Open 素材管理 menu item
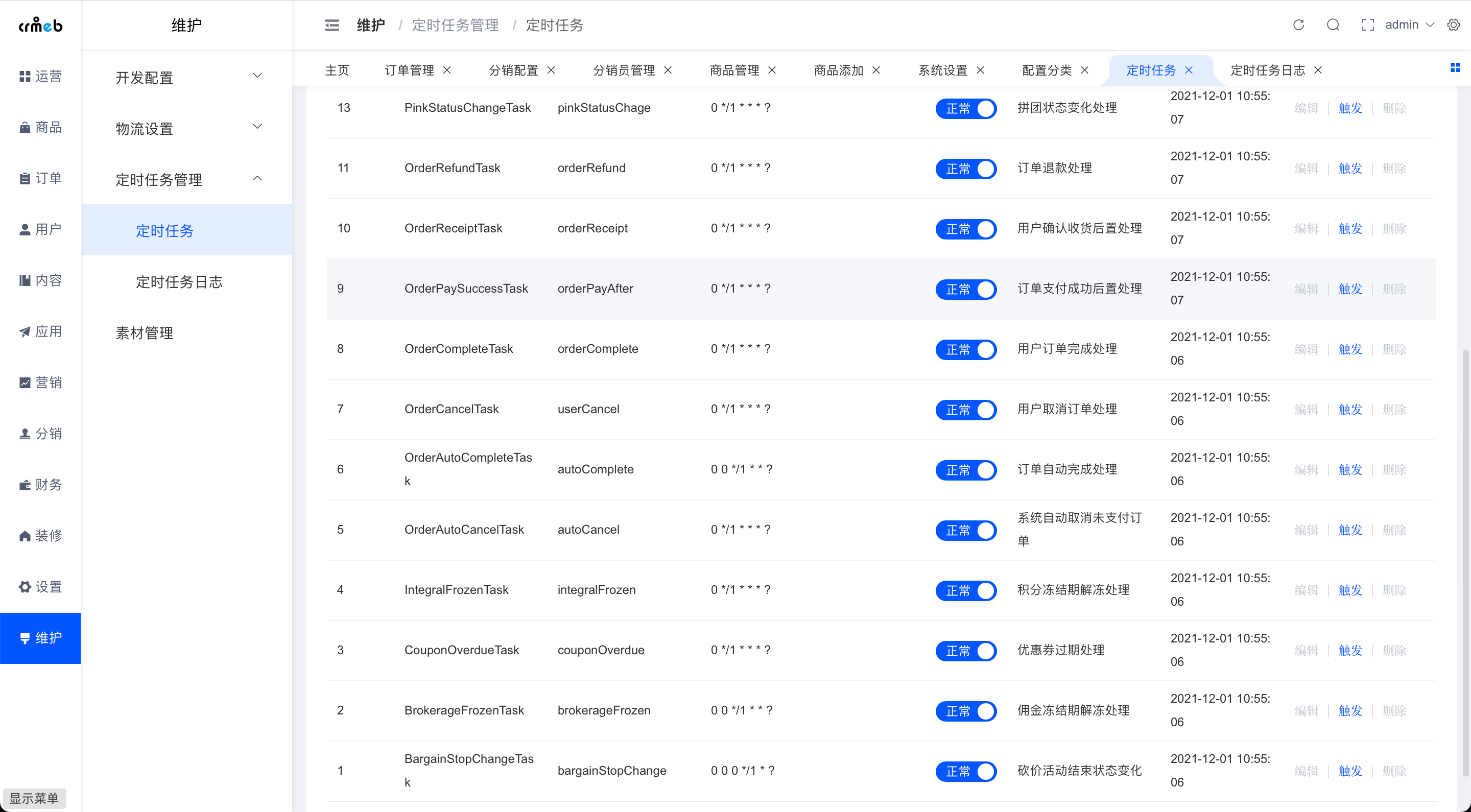 point(145,333)
